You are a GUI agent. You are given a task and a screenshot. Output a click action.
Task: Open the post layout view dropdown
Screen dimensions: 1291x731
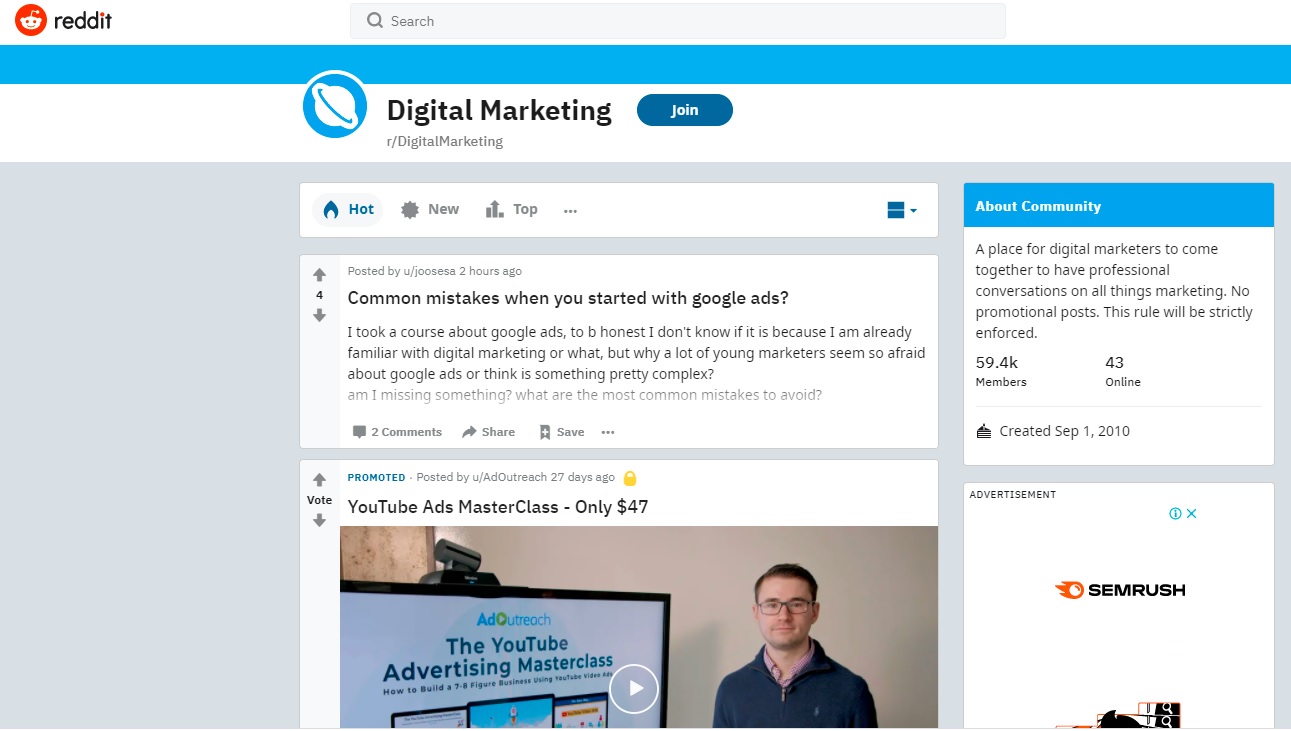coord(902,210)
